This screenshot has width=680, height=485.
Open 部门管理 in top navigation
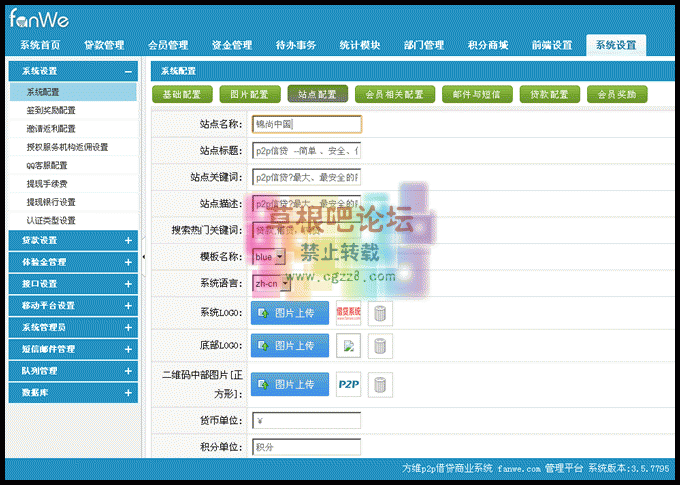coord(424,45)
